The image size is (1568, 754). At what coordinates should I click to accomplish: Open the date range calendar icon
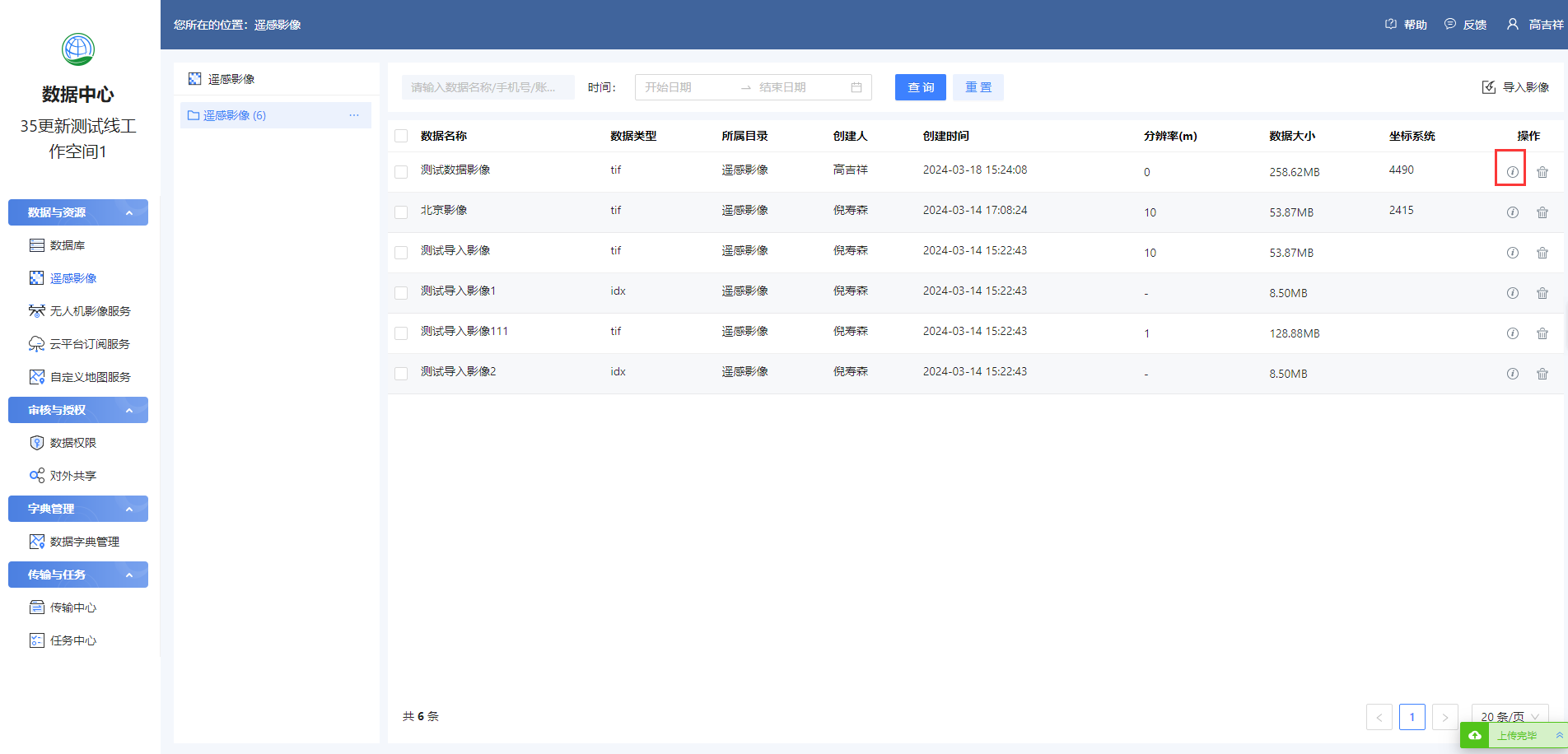coord(856,87)
